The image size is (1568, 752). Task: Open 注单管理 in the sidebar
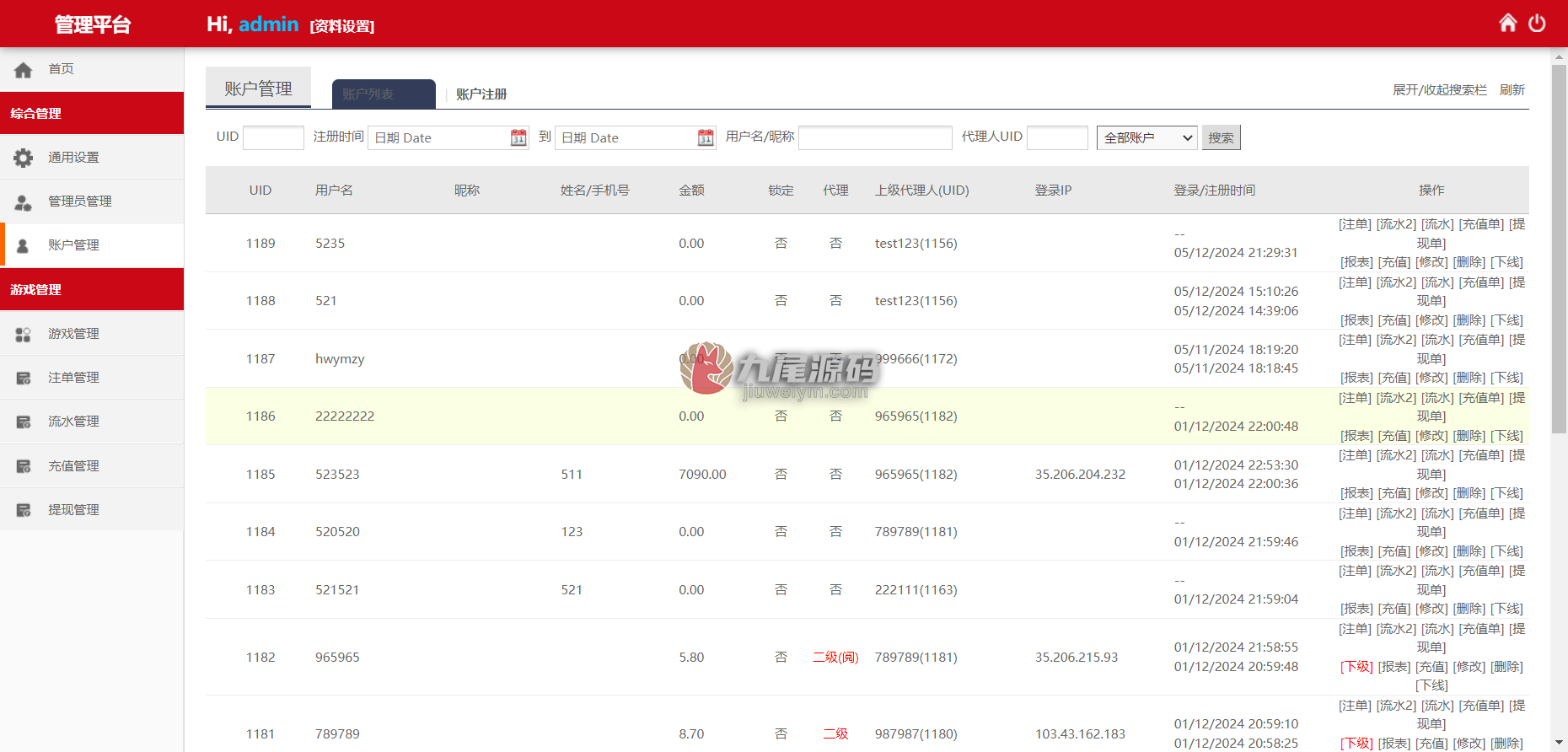(92, 378)
